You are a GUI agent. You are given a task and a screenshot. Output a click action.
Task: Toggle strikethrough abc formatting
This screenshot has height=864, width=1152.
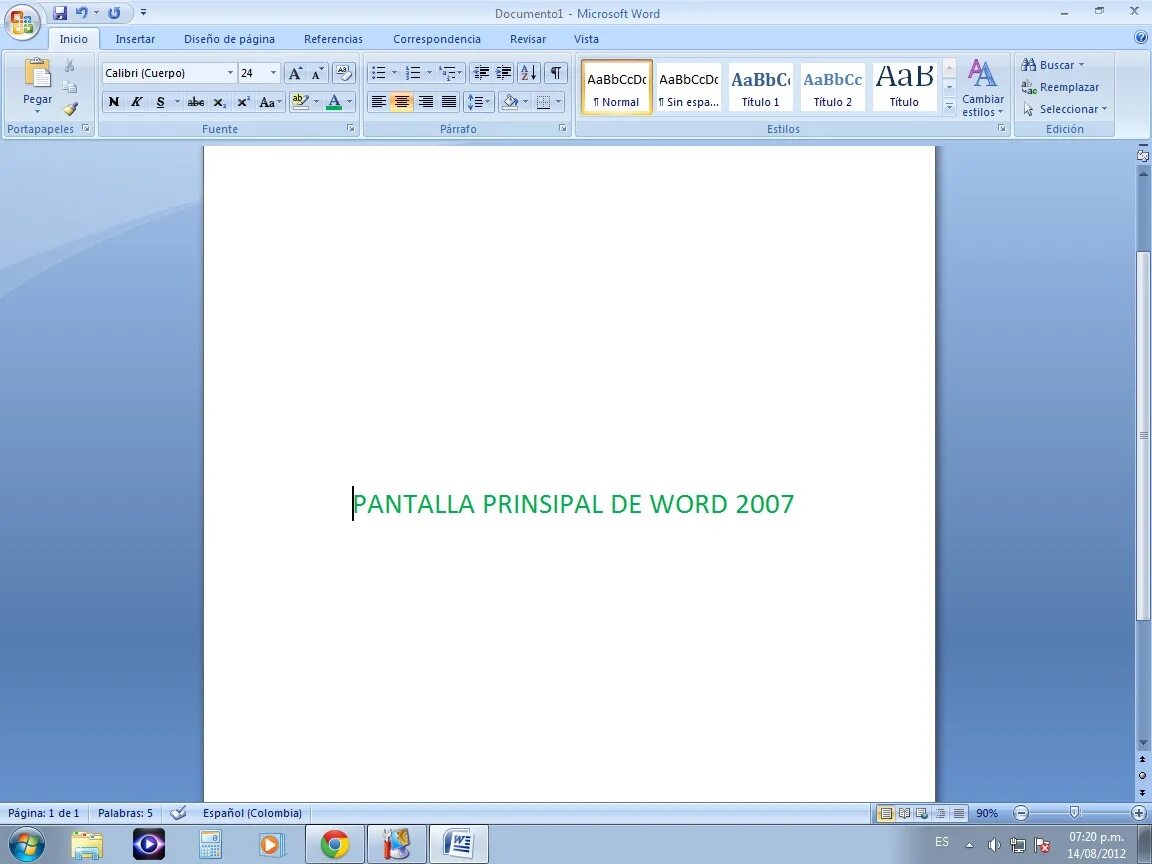pyautogui.click(x=195, y=102)
